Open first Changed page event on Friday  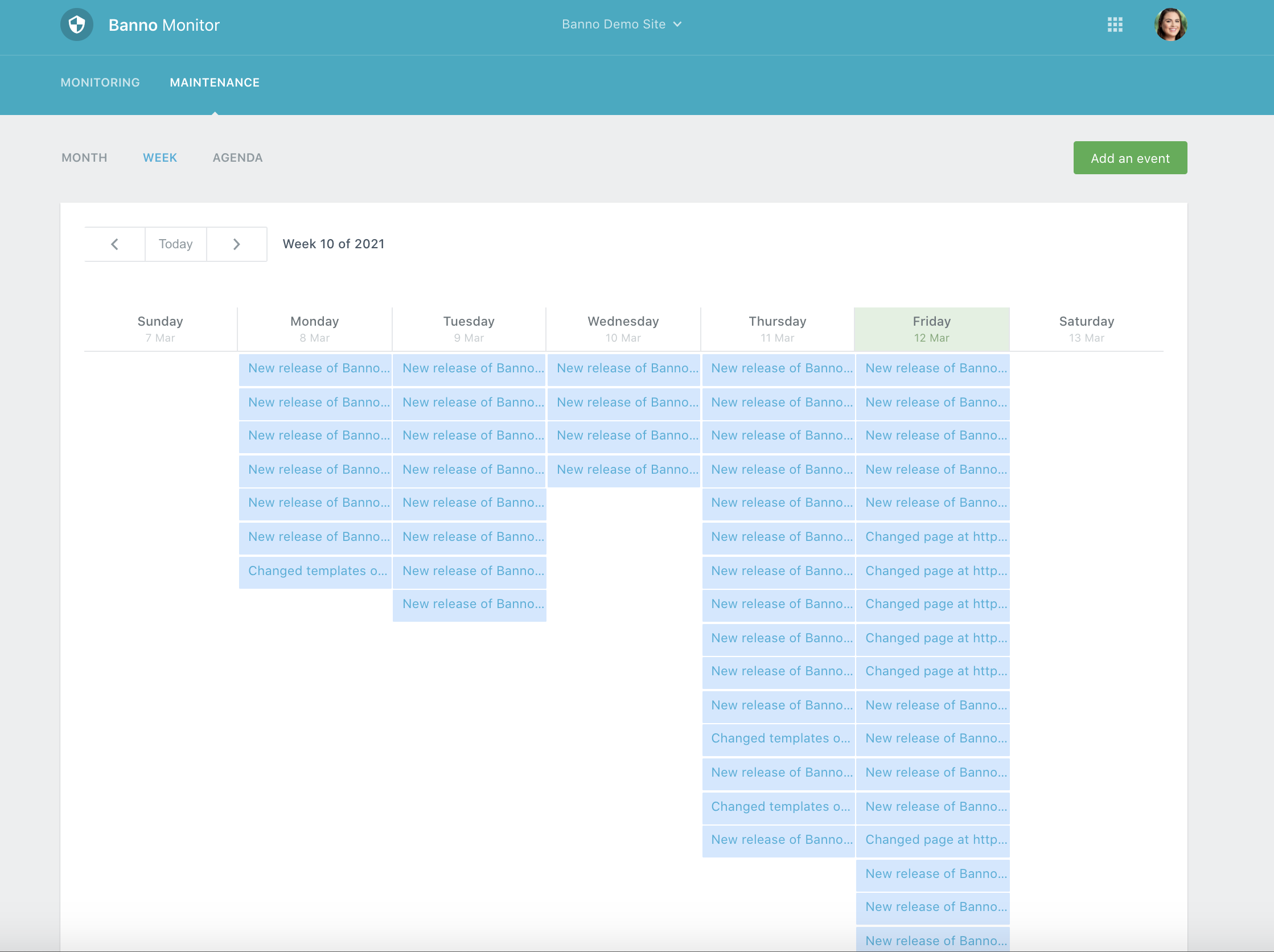[x=932, y=537]
